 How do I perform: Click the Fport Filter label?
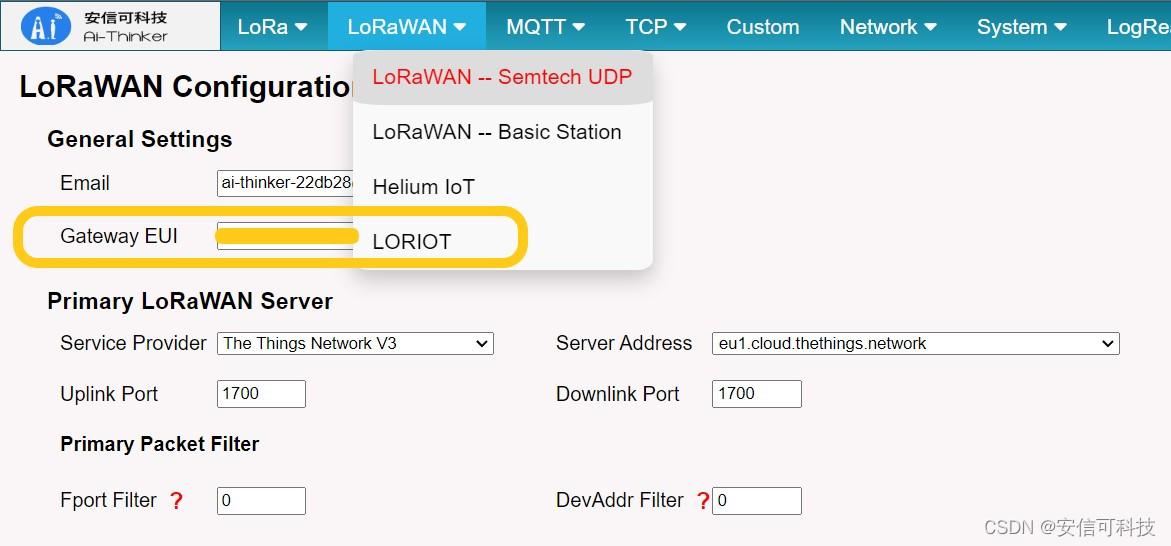point(108,500)
